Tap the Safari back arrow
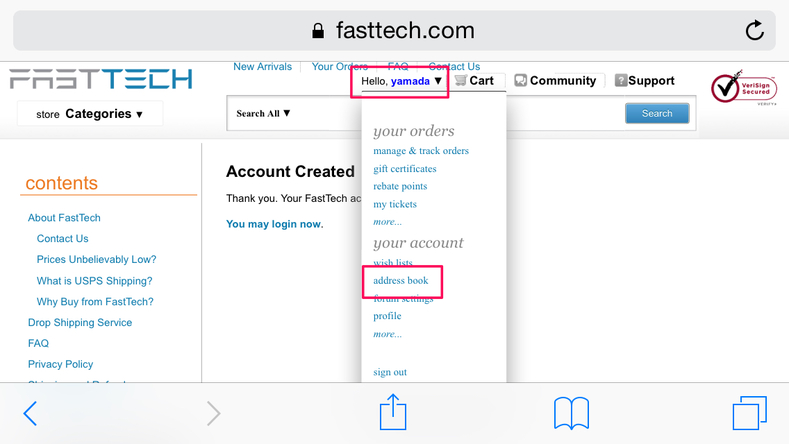 point(30,413)
